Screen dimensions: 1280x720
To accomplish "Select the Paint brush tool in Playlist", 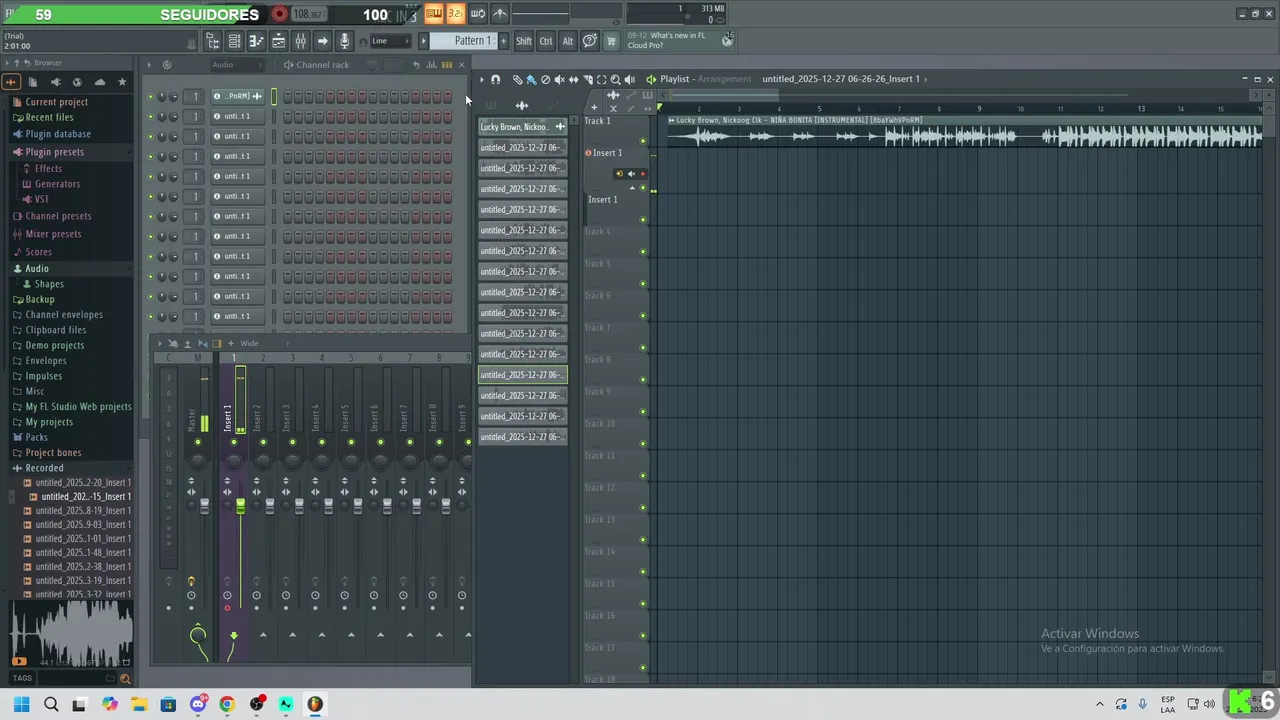I will click(x=531, y=79).
